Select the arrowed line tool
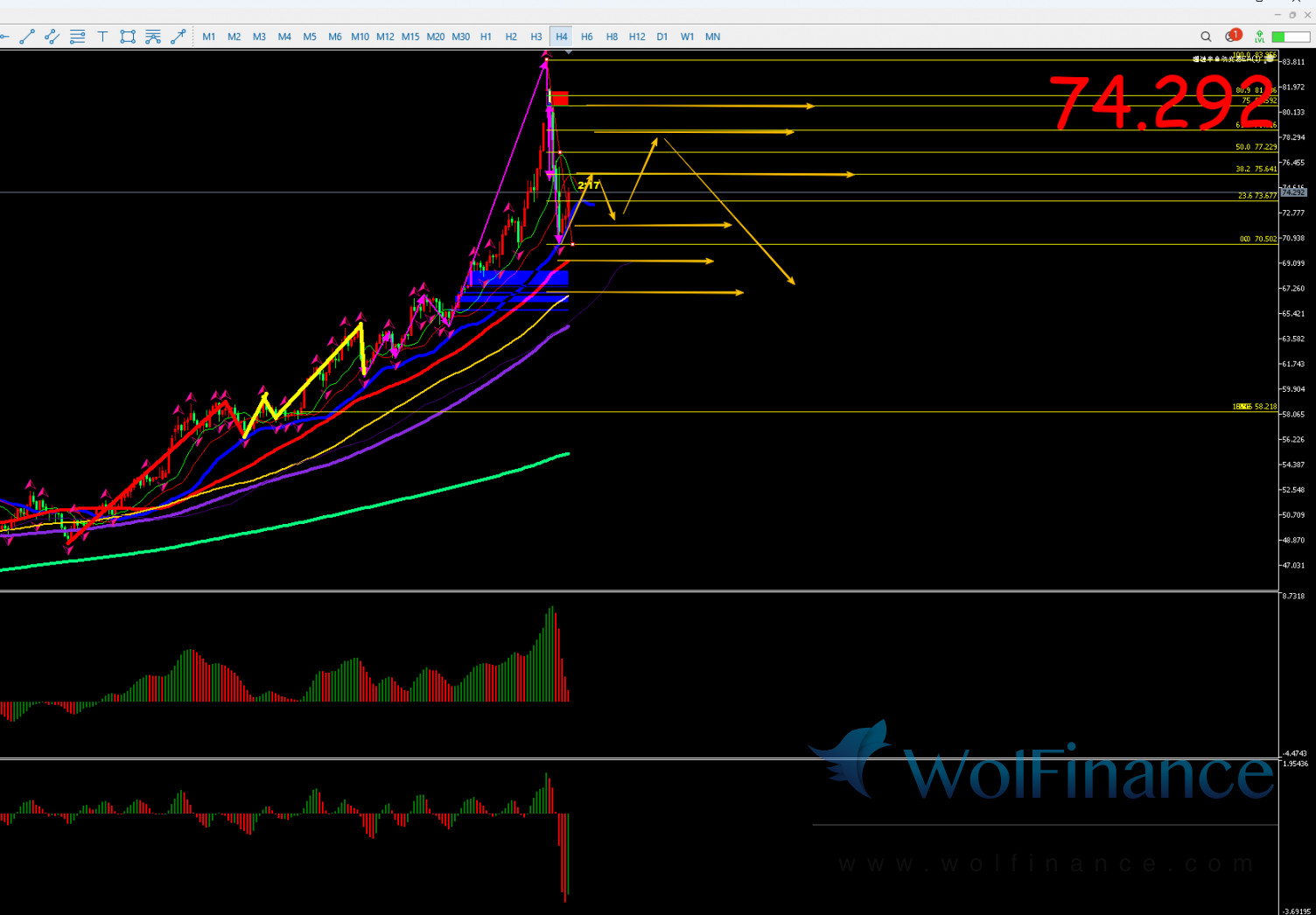The image size is (1316, 915). coord(178,37)
